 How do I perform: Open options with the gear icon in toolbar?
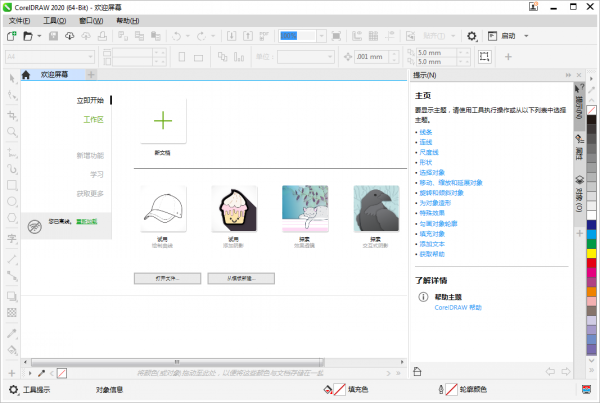[471, 36]
